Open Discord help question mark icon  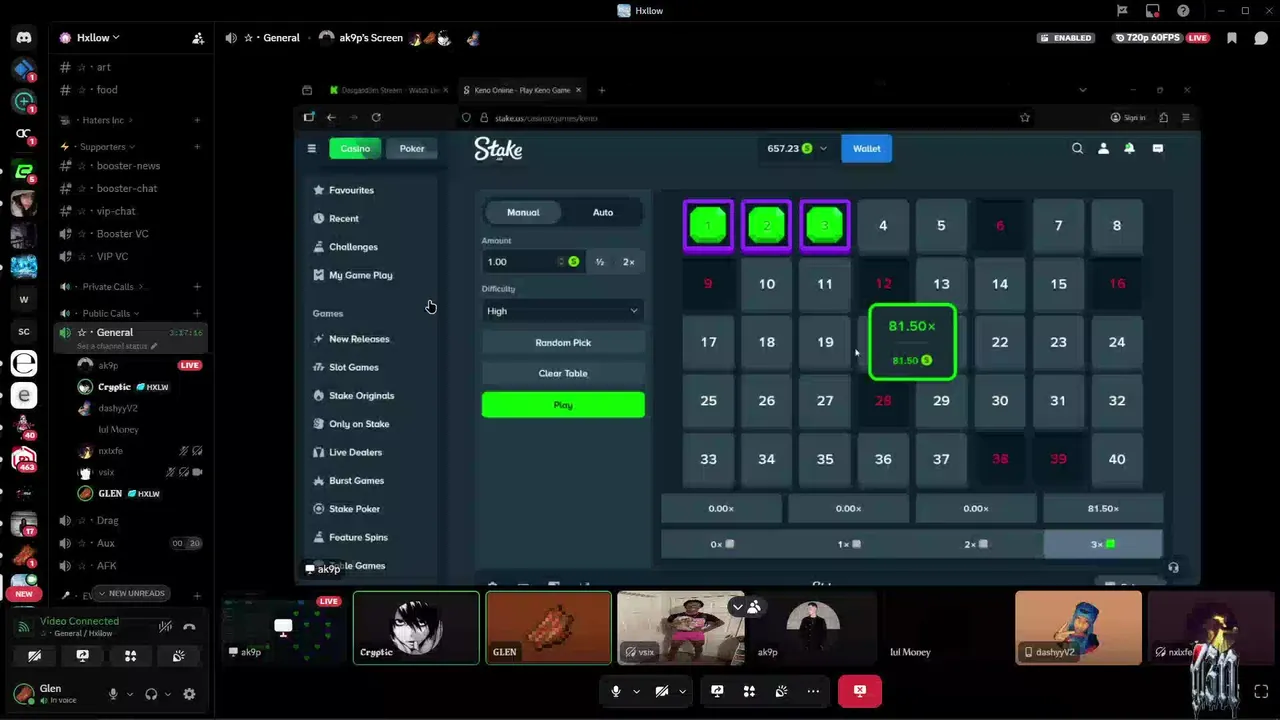click(x=1184, y=11)
